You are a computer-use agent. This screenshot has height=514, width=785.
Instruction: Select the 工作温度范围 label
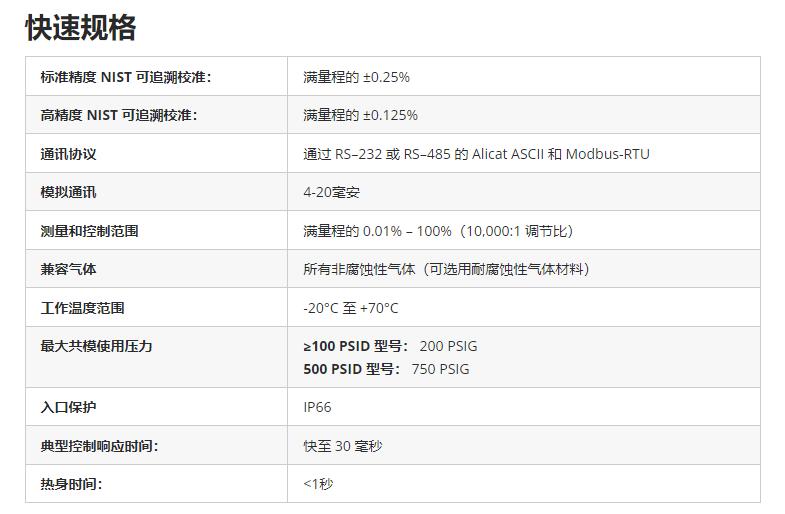82,308
